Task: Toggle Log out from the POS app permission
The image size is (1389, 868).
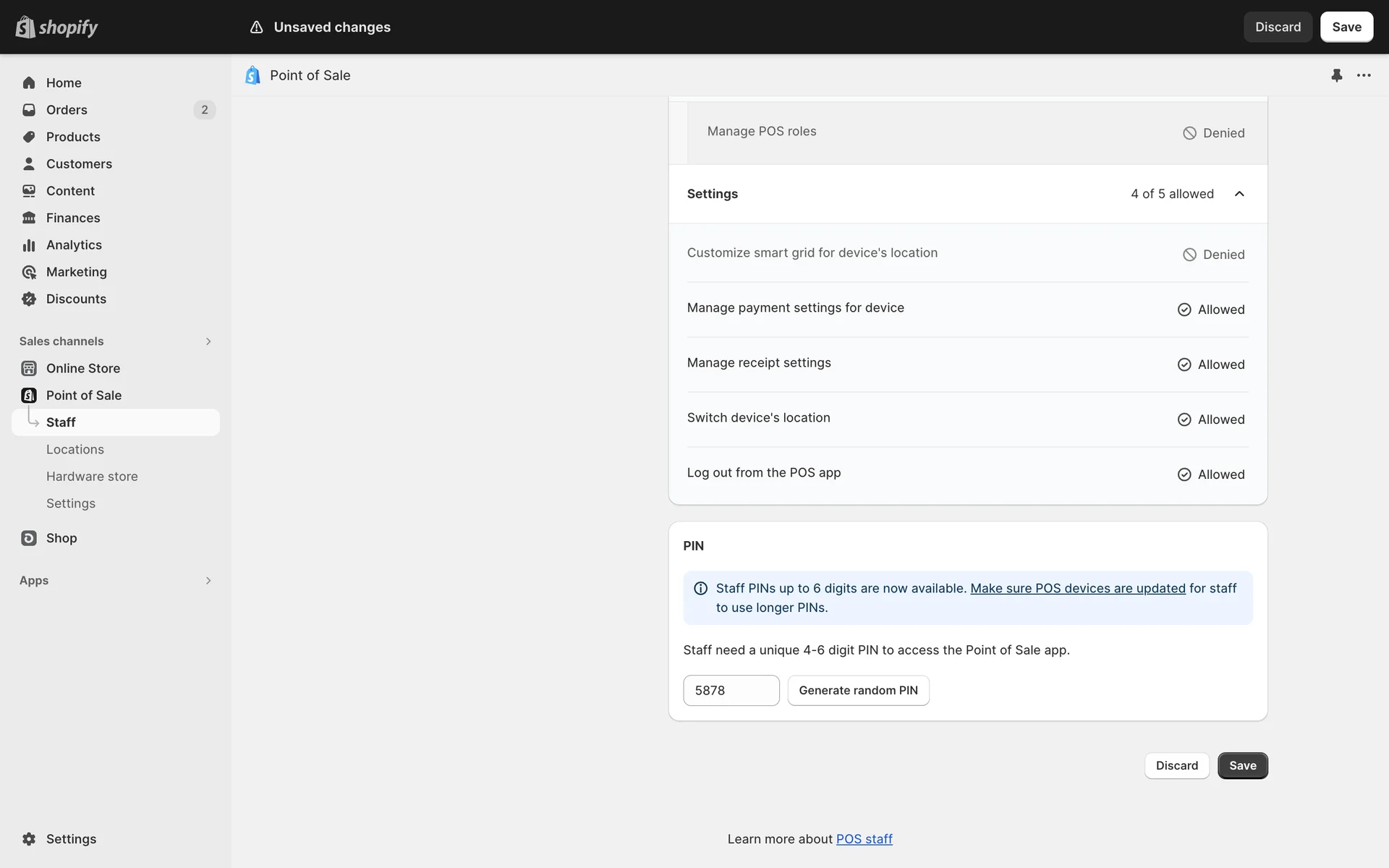Action: (x=1211, y=475)
